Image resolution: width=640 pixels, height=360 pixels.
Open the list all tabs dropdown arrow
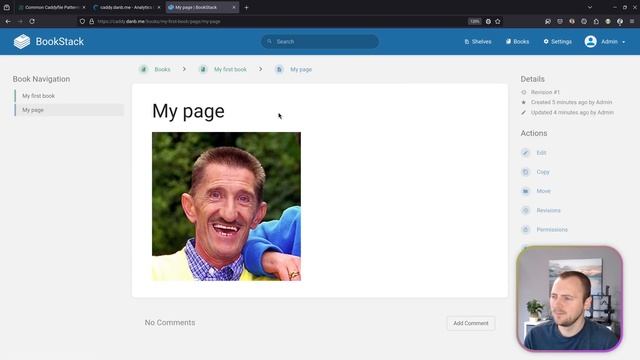pos(590,7)
